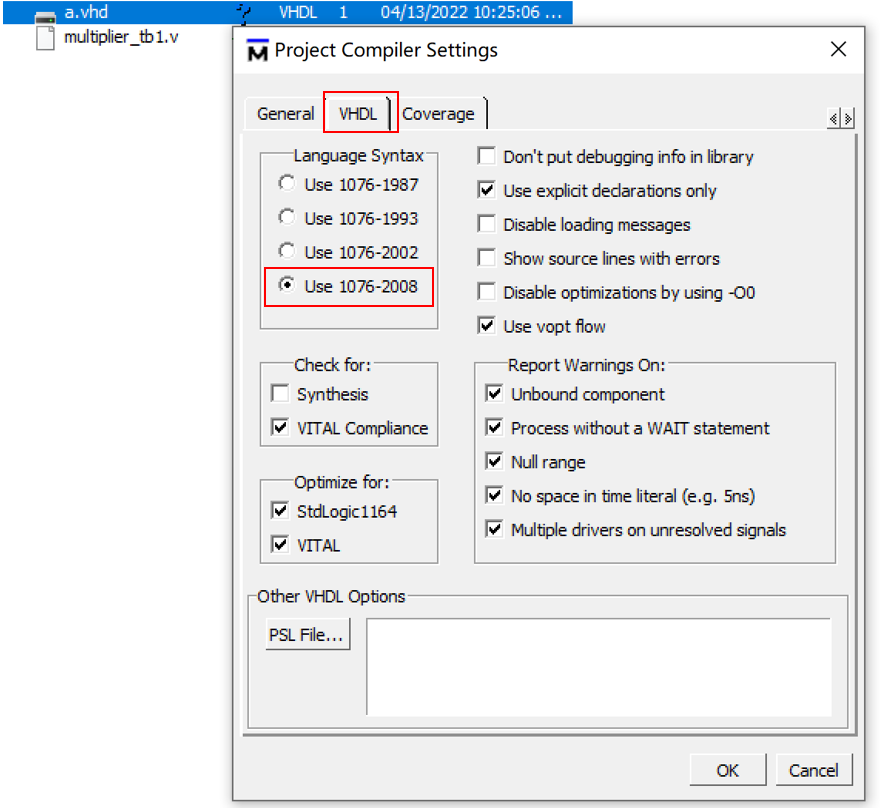Screen dimensions: 880x808
Task: Click the right tab-scroll arrow icon
Action: coord(847,117)
